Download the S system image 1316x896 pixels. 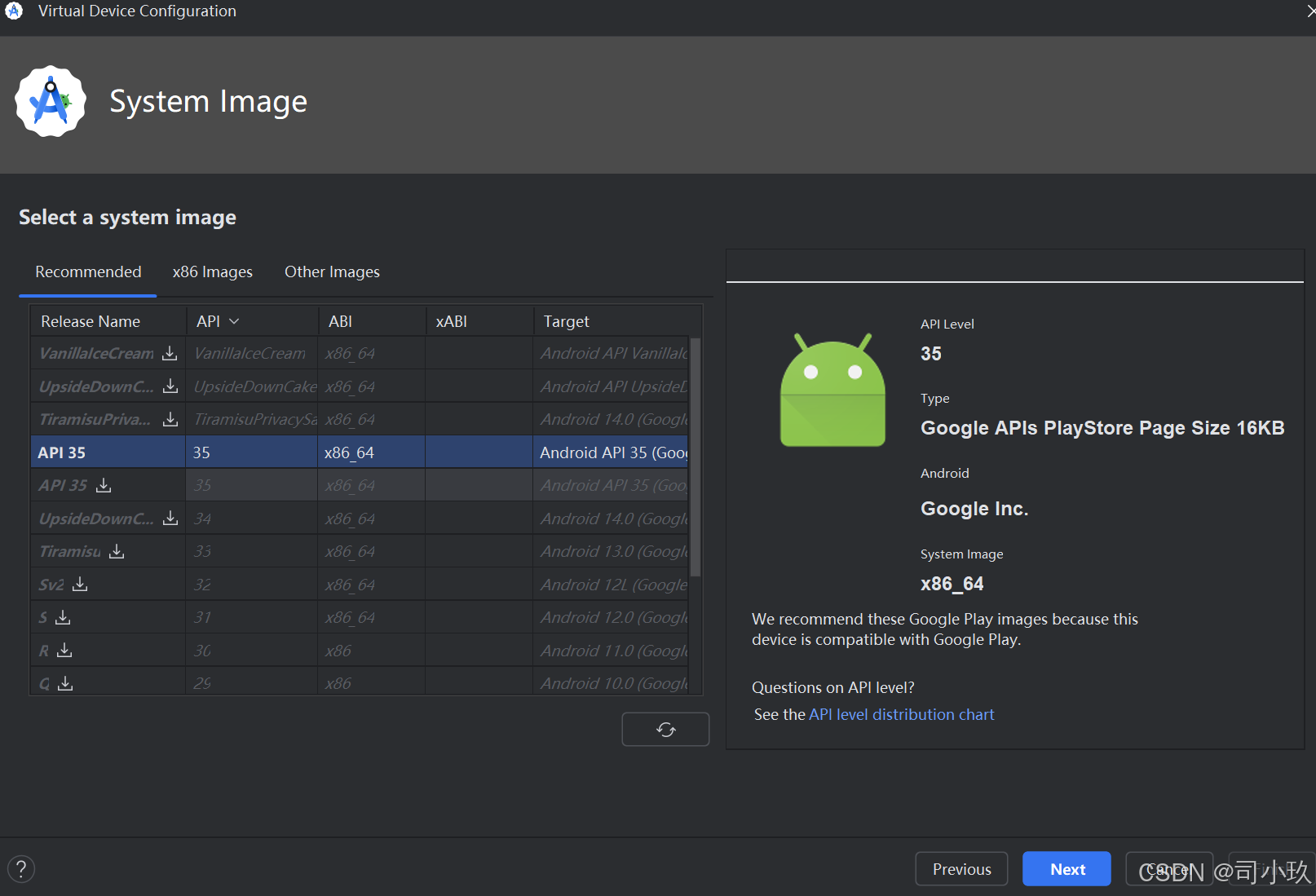(64, 617)
